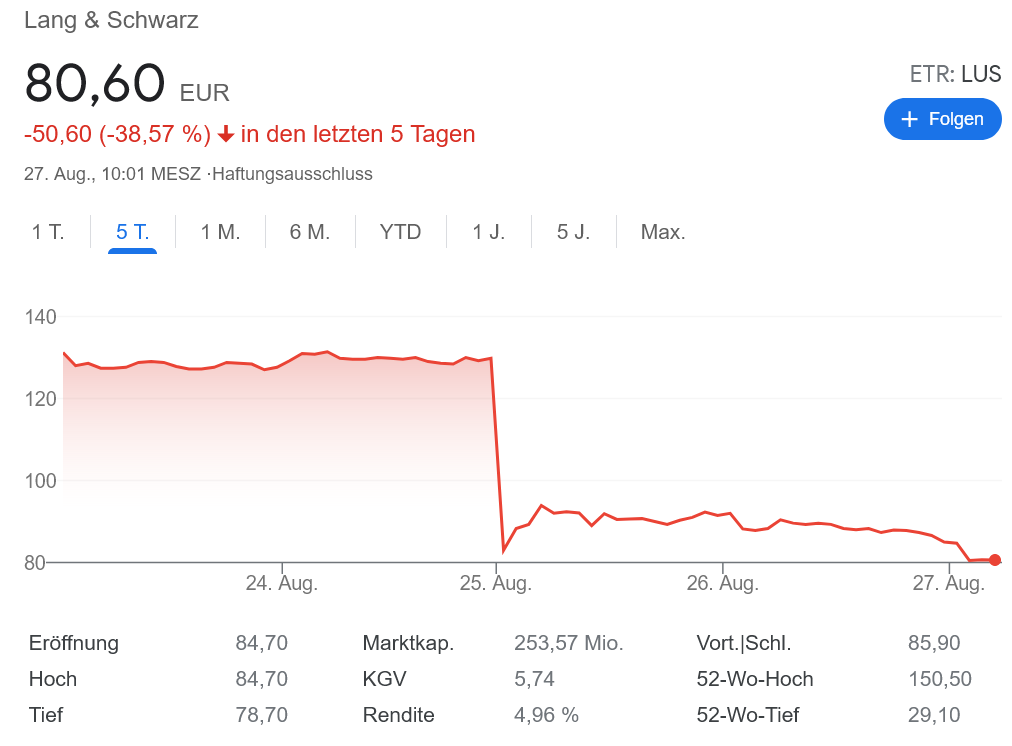Click the red endpoint dot on chart
The image size is (1012, 746).
(x=994, y=560)
